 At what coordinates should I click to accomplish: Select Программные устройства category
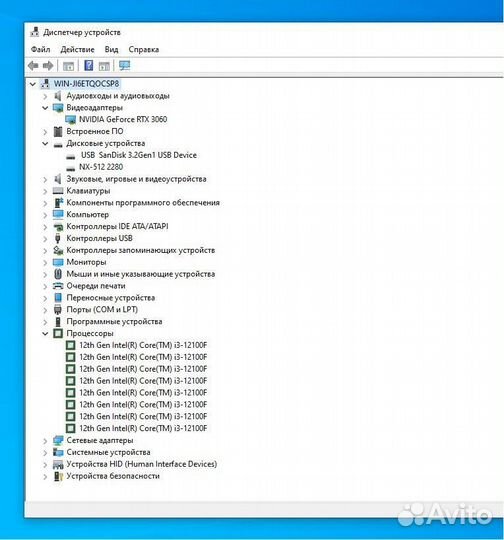114,322
